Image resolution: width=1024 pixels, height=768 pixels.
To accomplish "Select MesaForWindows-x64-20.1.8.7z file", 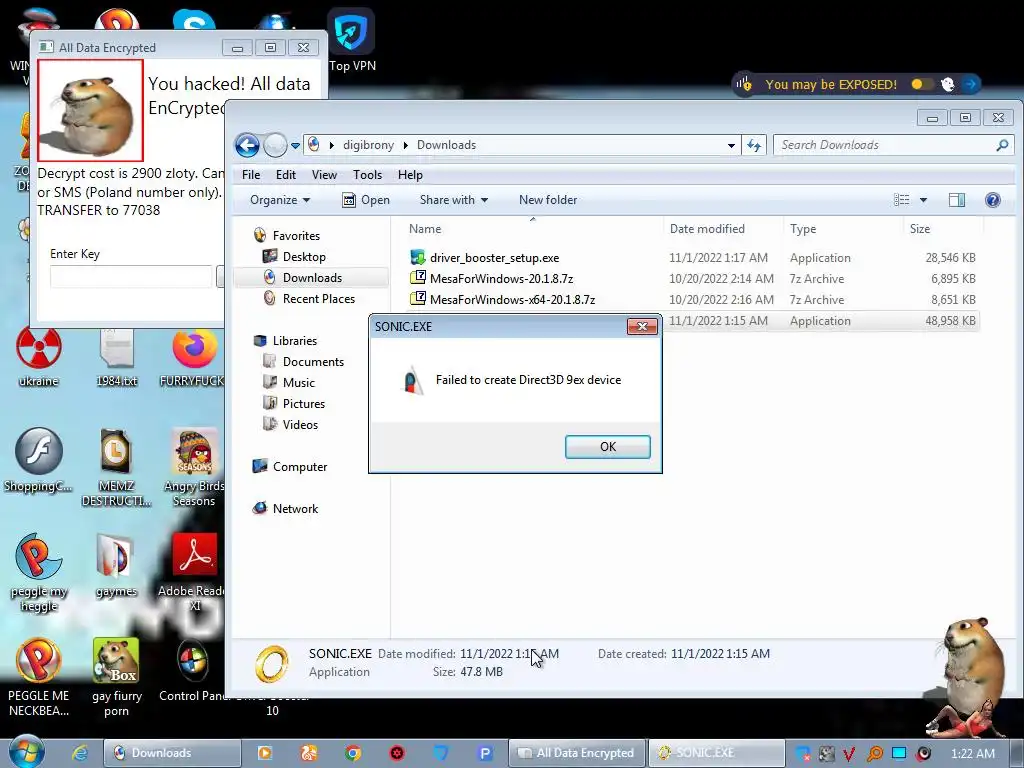I will point(512,300).
